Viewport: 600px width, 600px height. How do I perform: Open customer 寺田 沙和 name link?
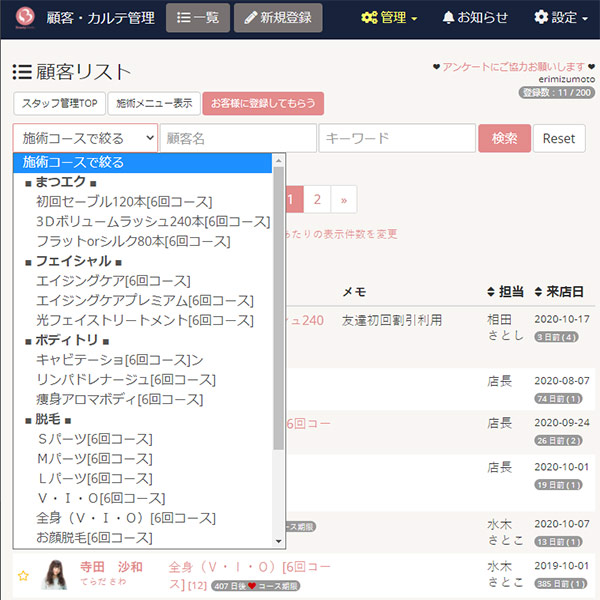(111, 567)
